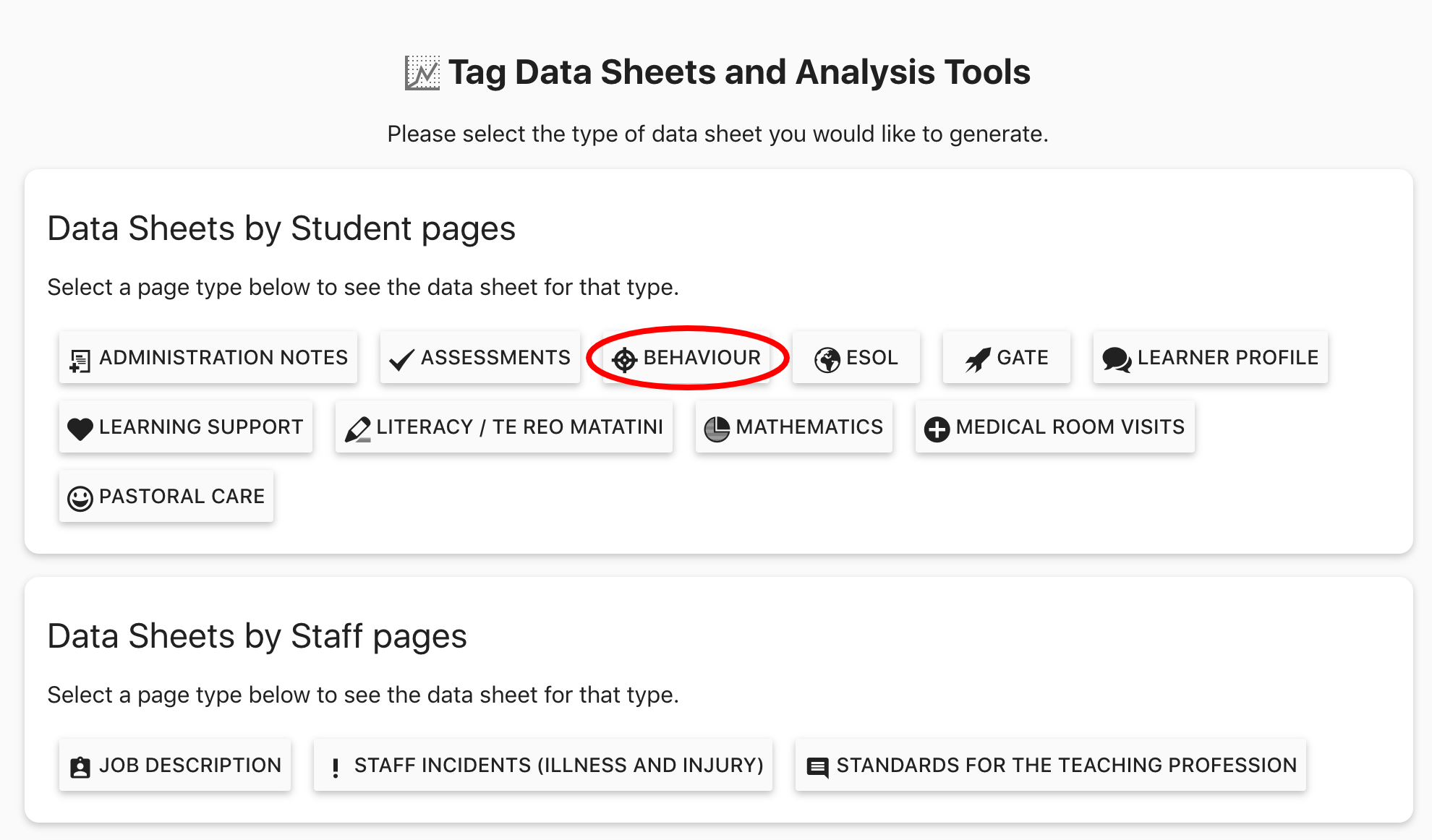Open the Behaviour data sheet

[x=701, y=357]
